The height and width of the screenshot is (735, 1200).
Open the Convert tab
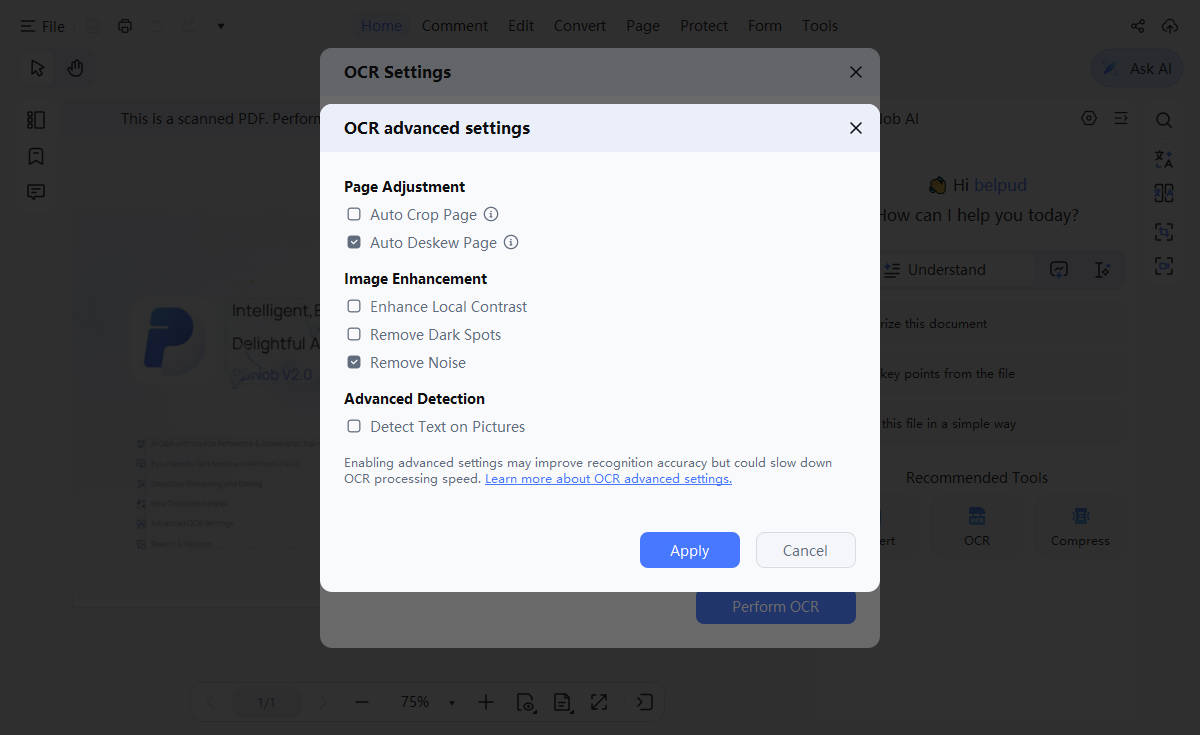pyautogui.click(x=580, y=26)
